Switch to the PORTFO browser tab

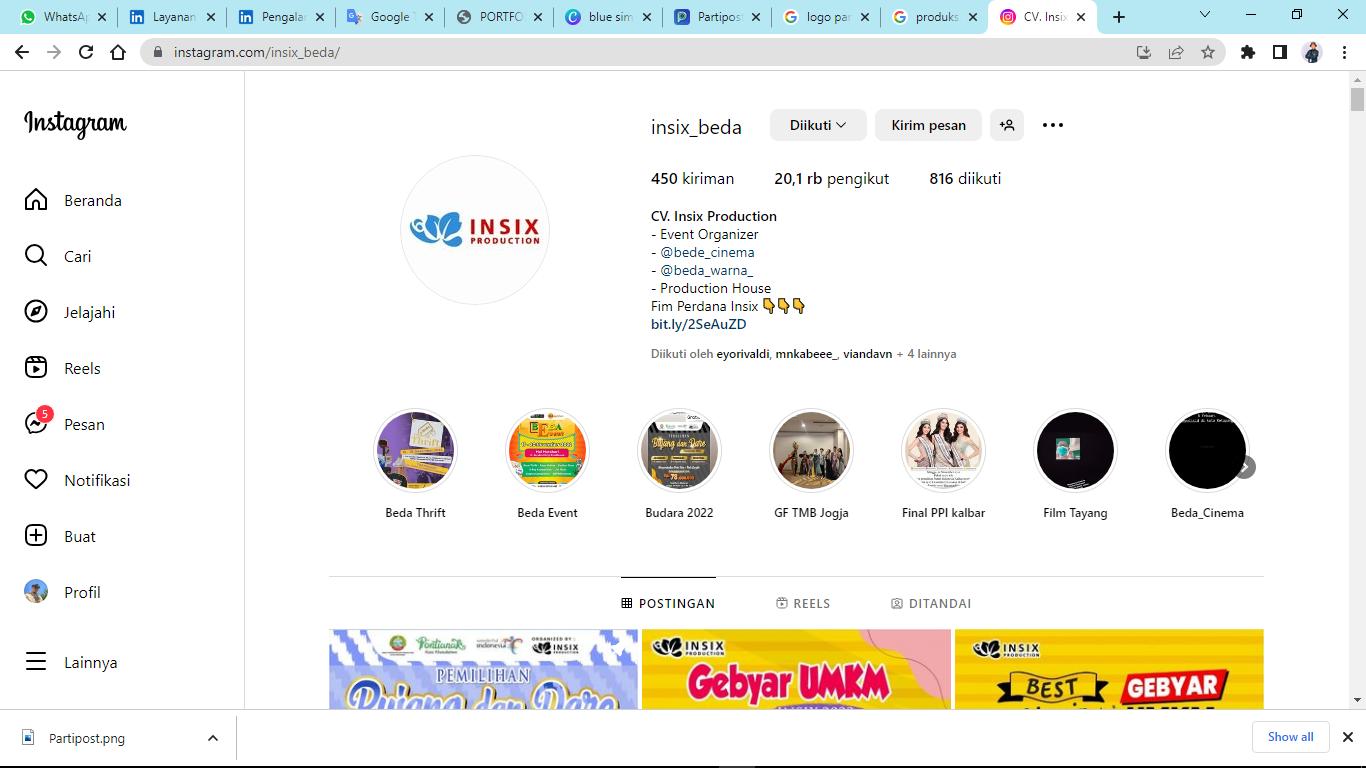coord(497,17)
